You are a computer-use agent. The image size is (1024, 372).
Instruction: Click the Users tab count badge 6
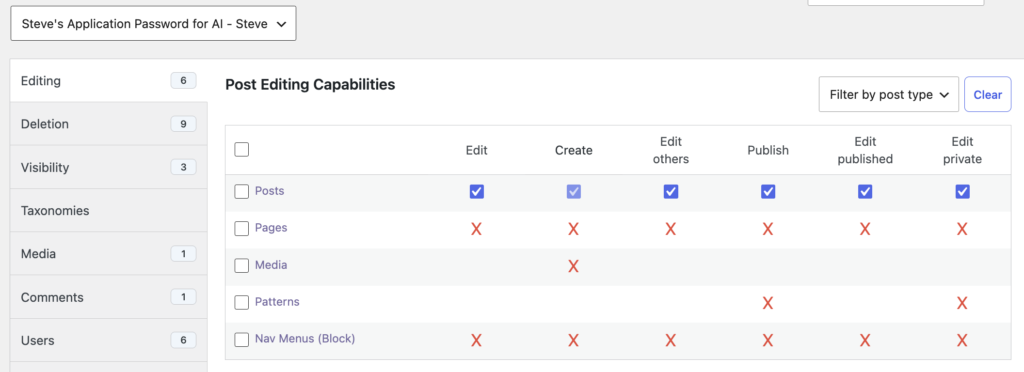(x=184, y=340)
